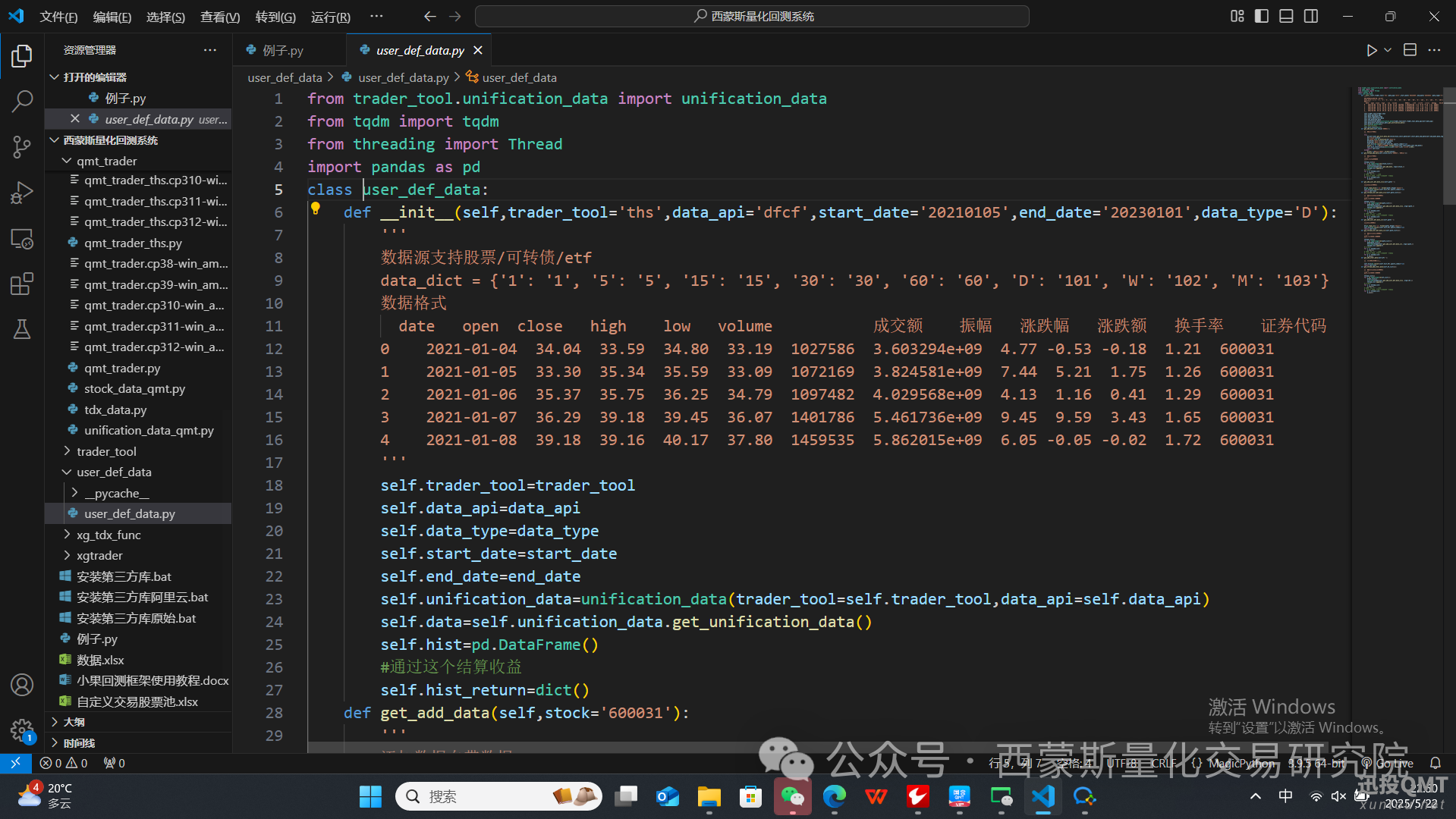Viewport: 1456px width, 819px height.
Task: Split the editor to the right
Action: 1410,50
